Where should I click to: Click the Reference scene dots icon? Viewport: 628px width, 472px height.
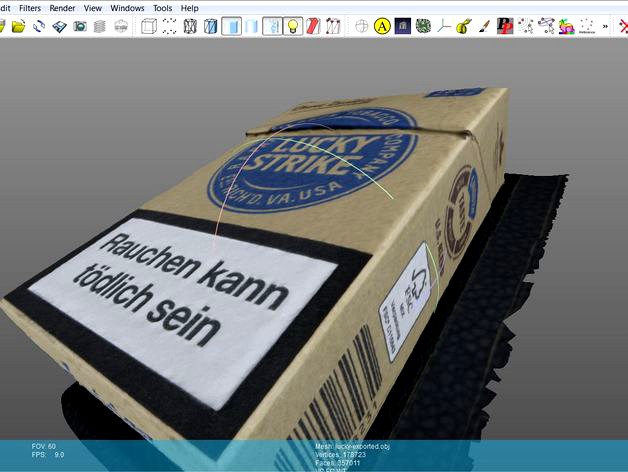click(586, 26)
